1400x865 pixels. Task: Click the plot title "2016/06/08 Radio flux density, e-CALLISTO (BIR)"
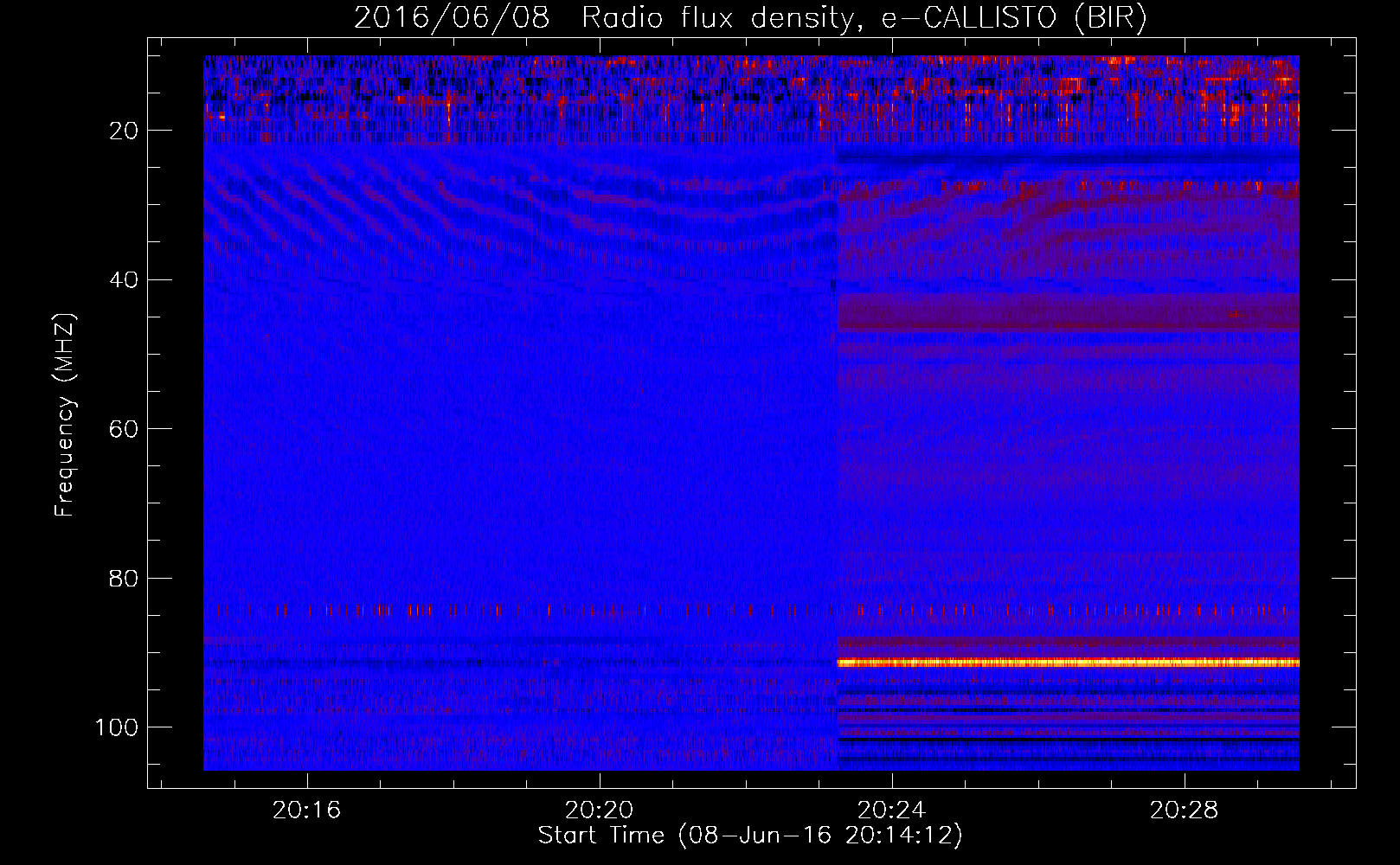coord(750,17)
